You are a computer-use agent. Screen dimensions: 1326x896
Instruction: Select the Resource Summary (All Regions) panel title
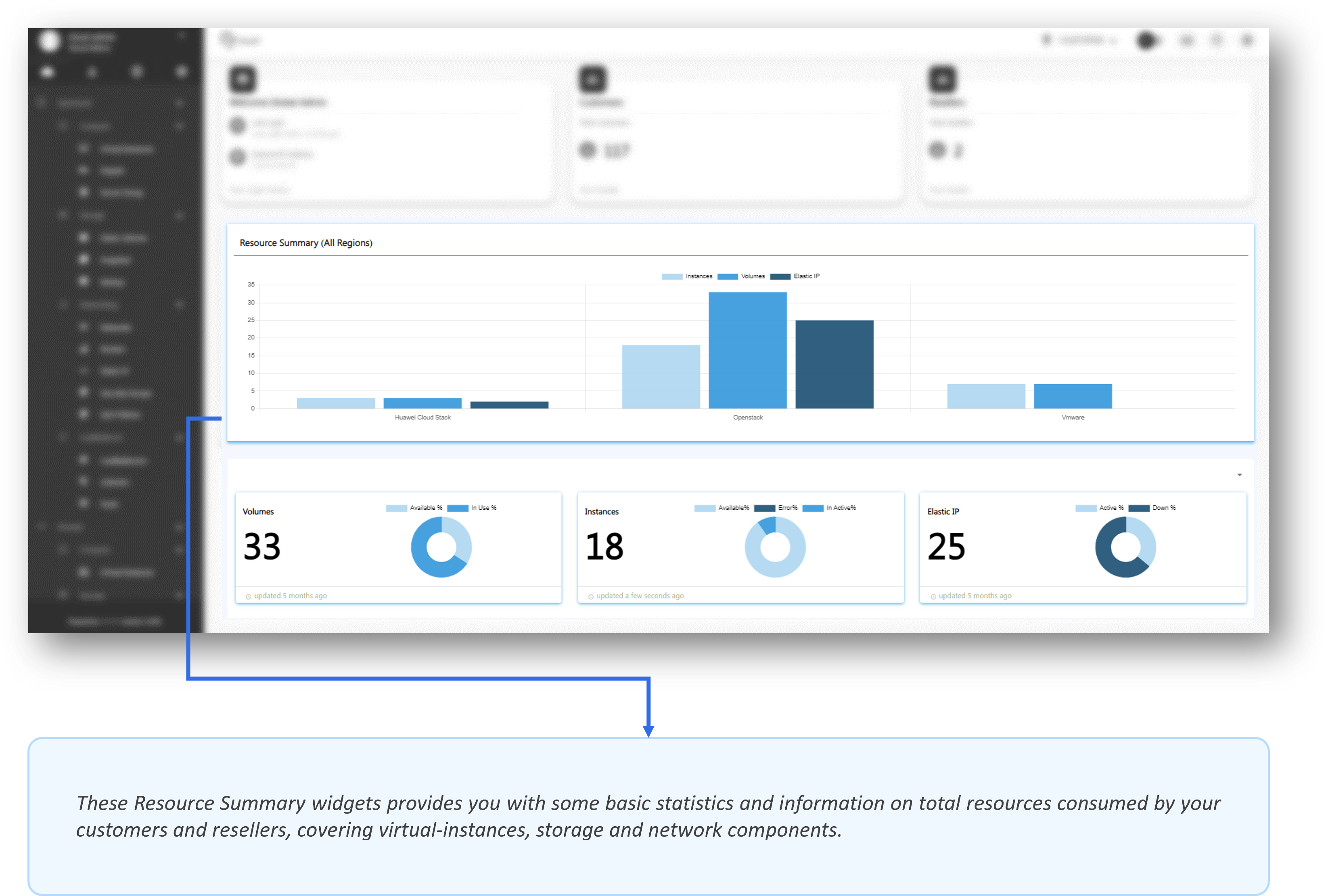(306, 243)
